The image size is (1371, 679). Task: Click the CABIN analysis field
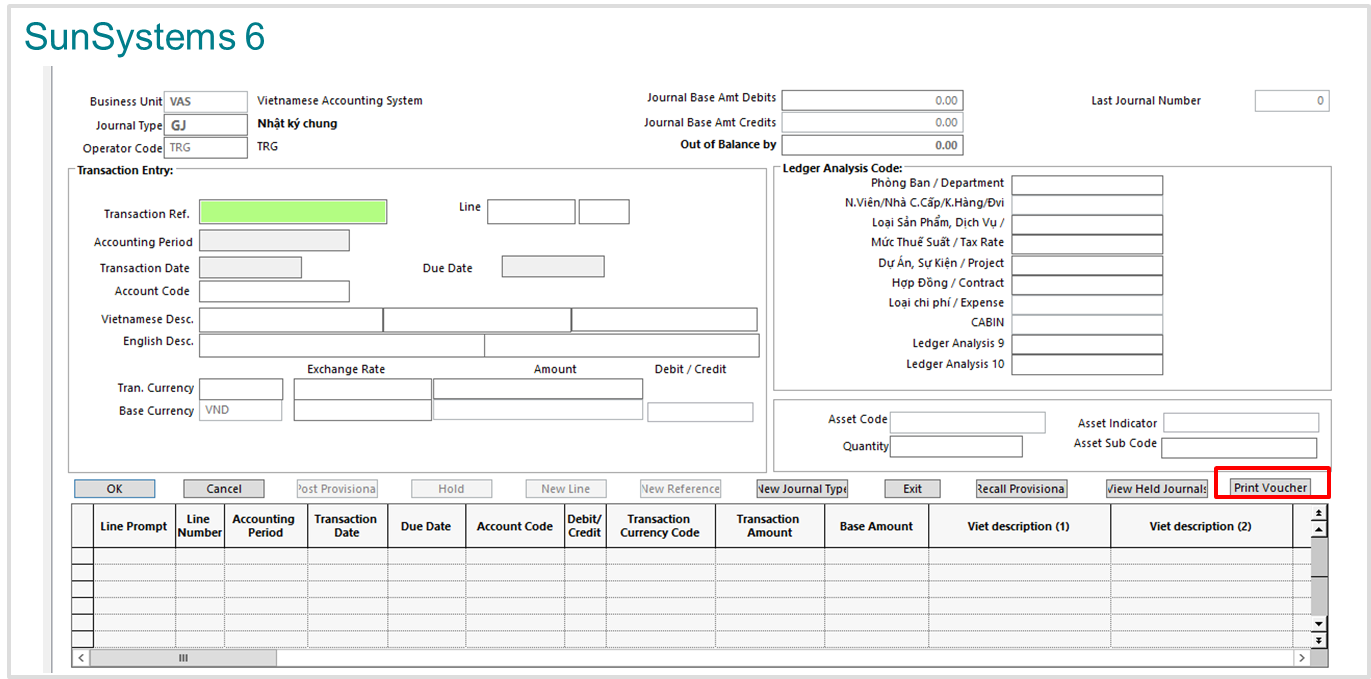point(1087,325)
